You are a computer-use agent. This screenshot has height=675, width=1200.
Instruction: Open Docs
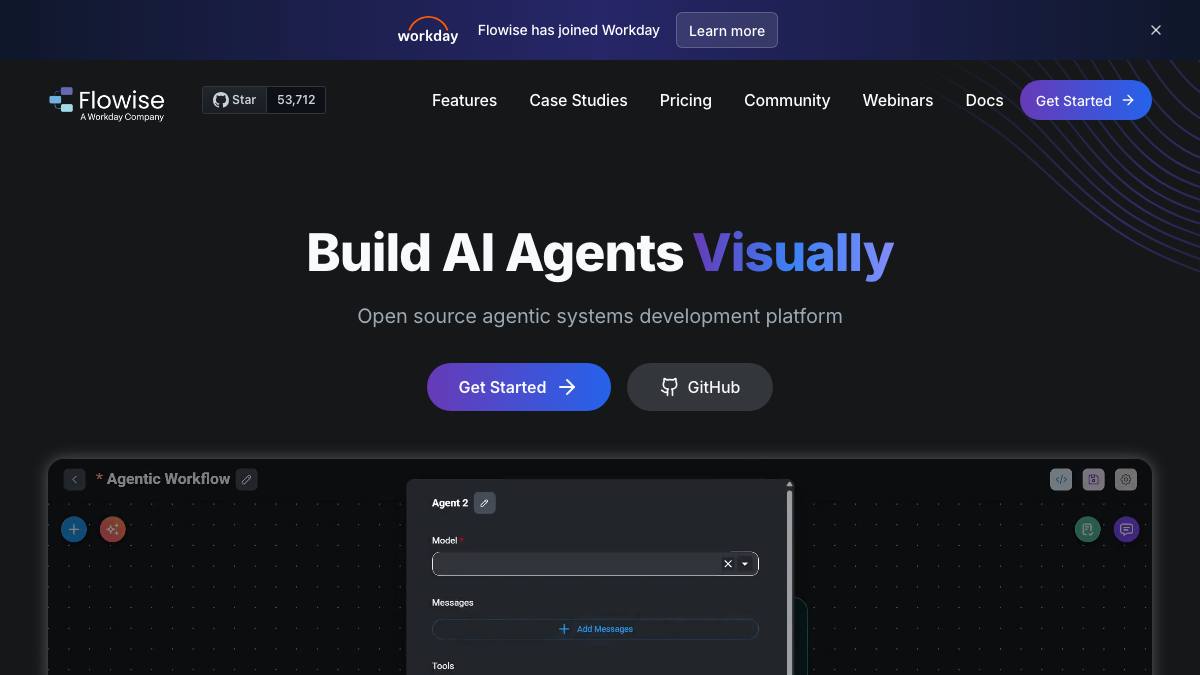pyautogui.click(x=984, y=100)
